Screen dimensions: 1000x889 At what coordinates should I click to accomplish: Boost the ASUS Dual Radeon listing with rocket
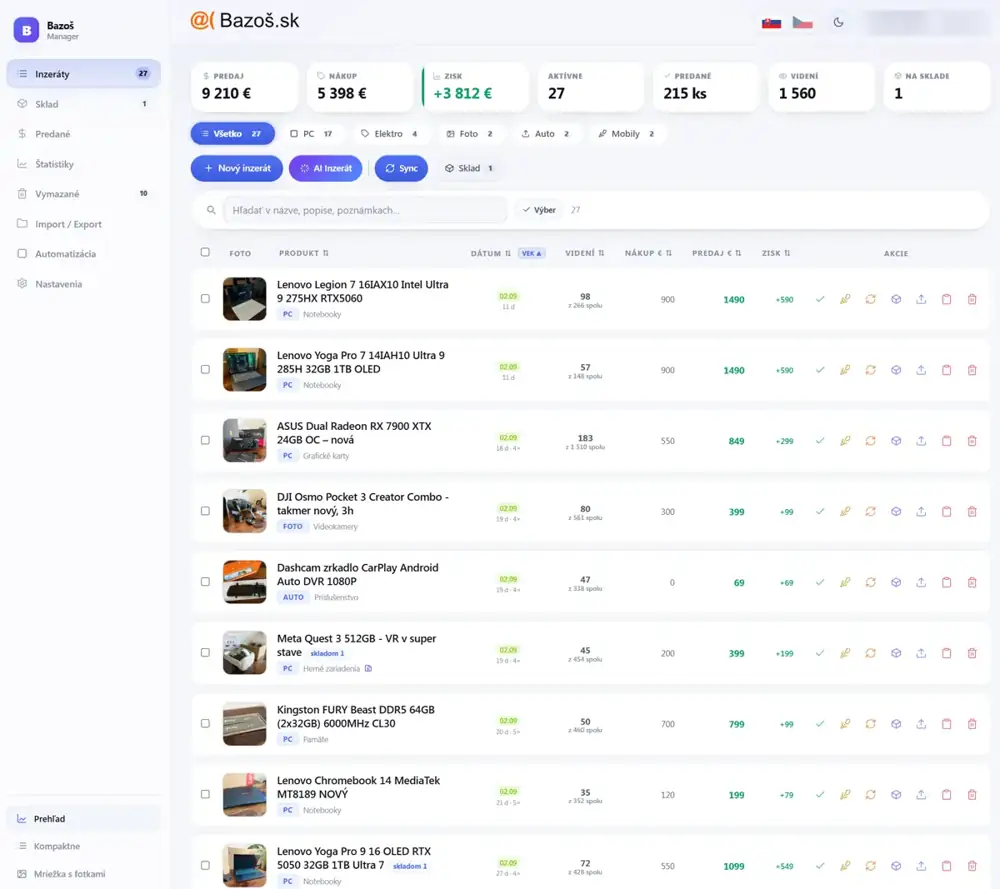pos(845,441)
